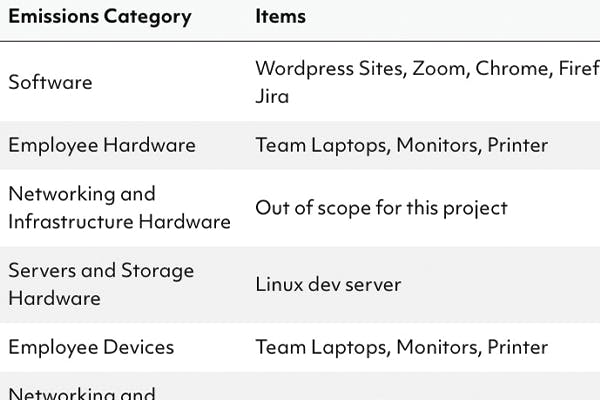600x400 pixels.
Task: Select the "Employee Hardware" category cell
Action: pyautogui.click(x=102, y=145)
